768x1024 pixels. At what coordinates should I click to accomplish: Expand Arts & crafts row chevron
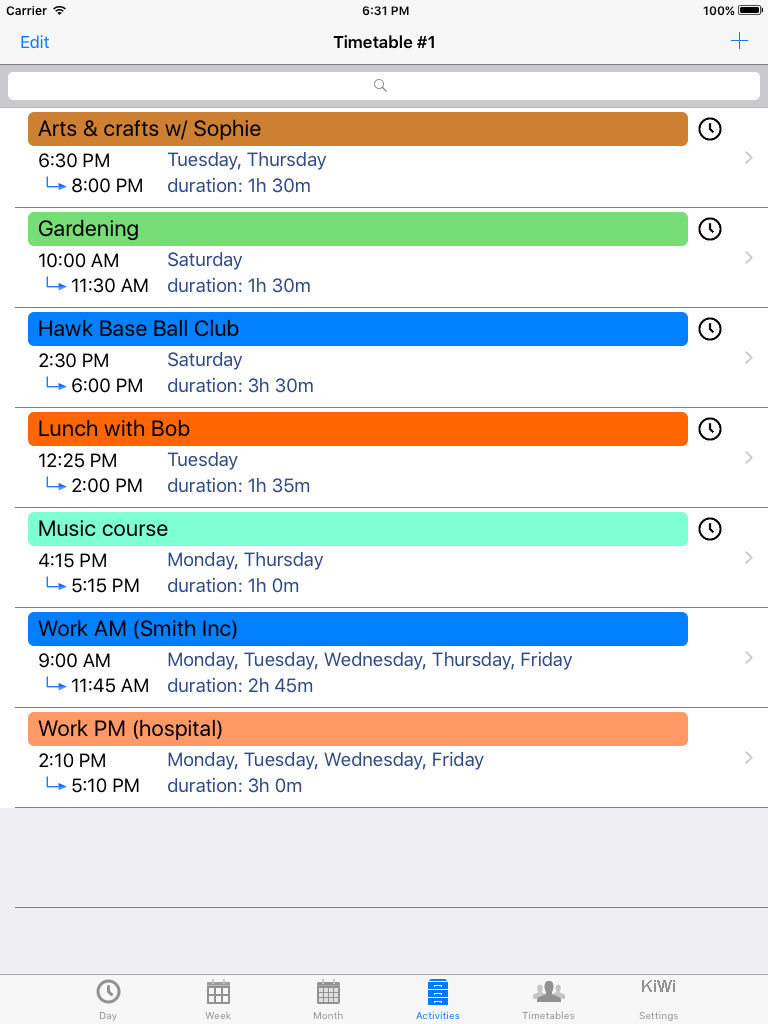749,157
